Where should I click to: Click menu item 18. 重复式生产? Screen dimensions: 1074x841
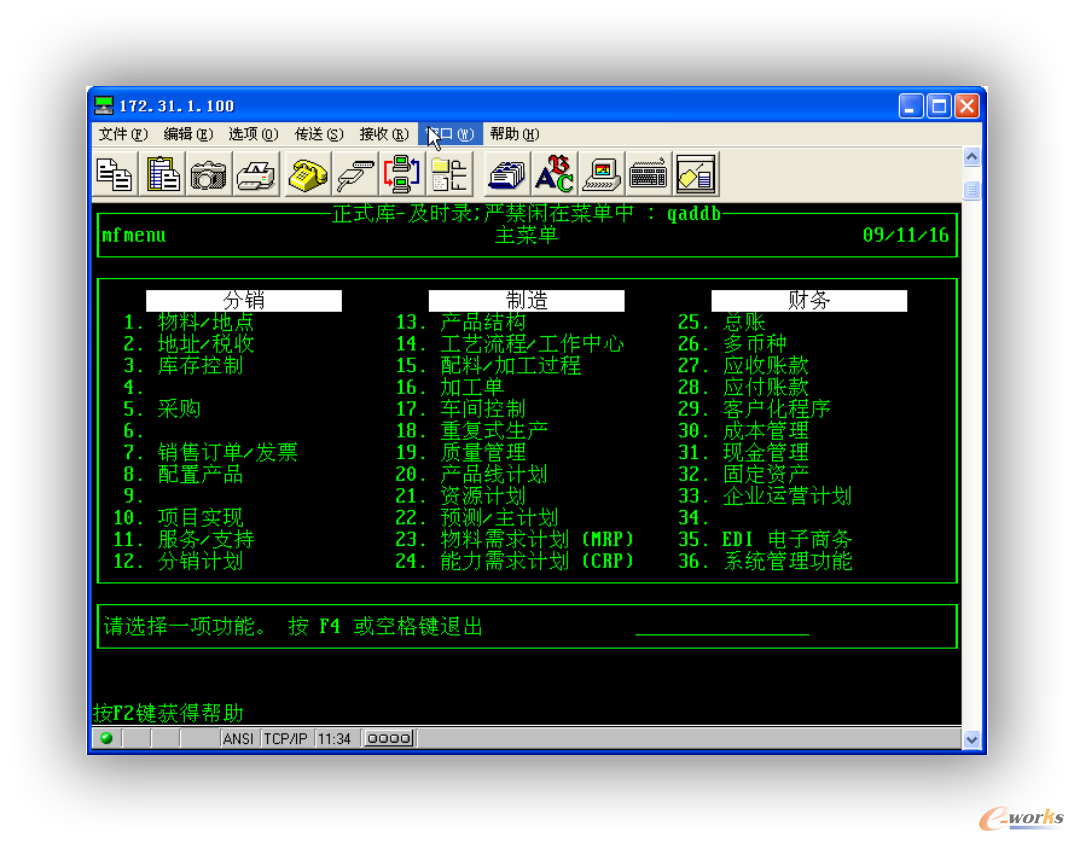[471, 431]
